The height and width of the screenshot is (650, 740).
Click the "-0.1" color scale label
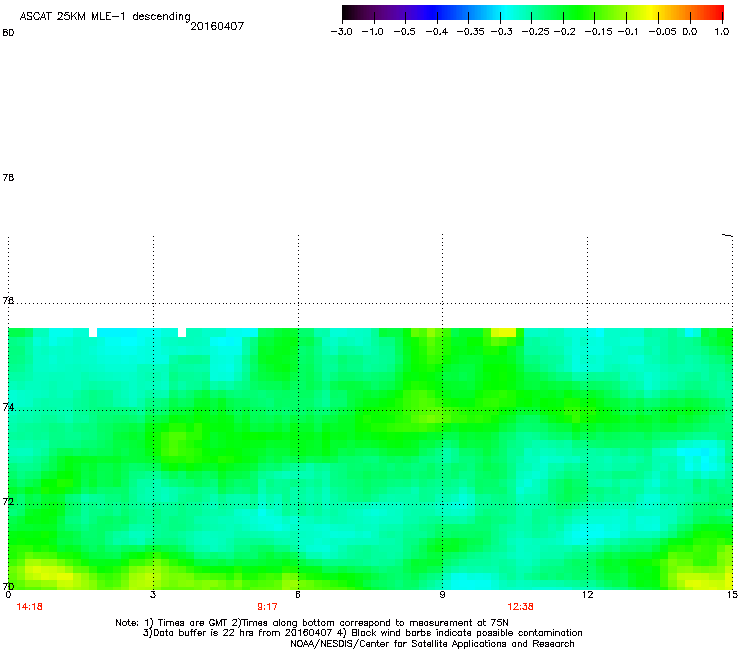(628, 32)
